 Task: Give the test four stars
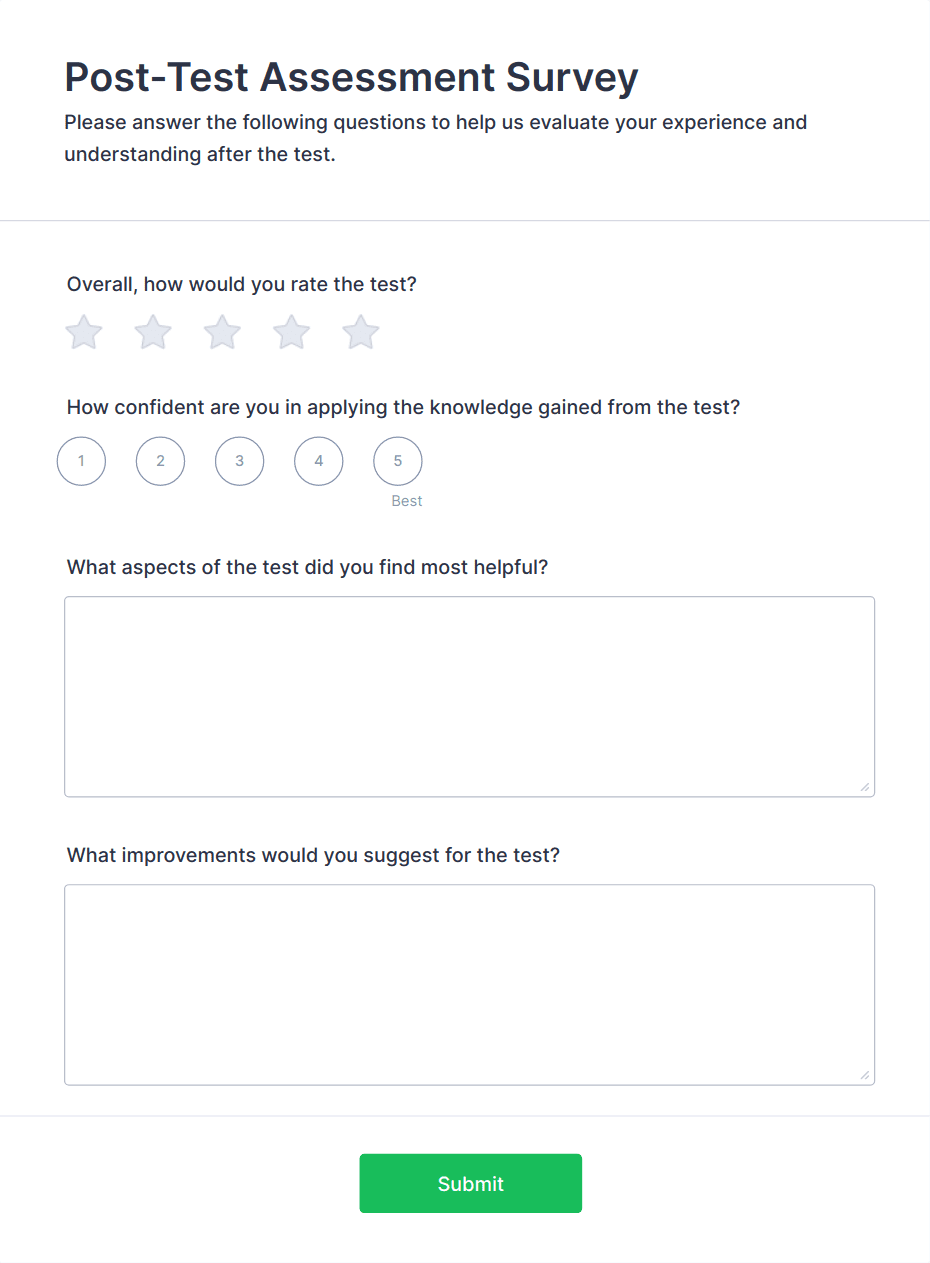[x=292, y=333]
